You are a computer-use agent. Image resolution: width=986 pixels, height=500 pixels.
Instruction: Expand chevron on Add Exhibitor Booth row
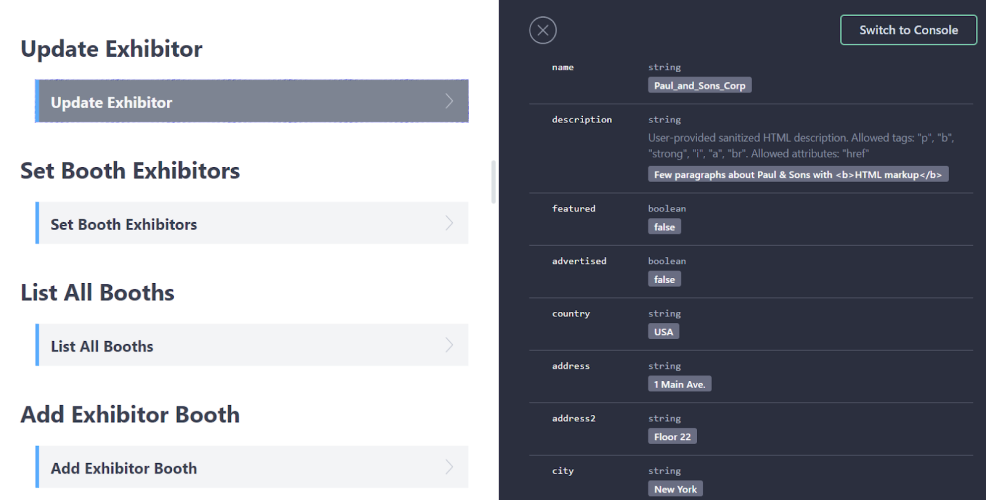click(x=449, y=467)
